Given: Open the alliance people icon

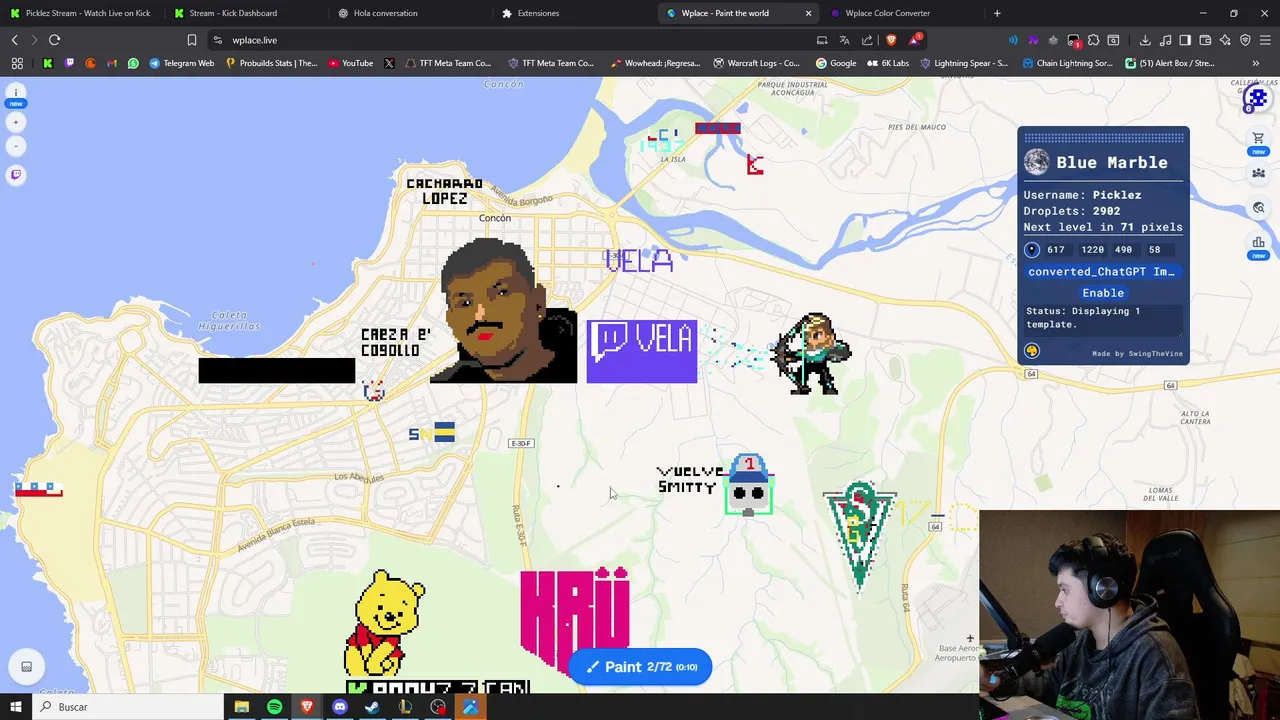Looking at the screenshot, I should coord(1259,173).
